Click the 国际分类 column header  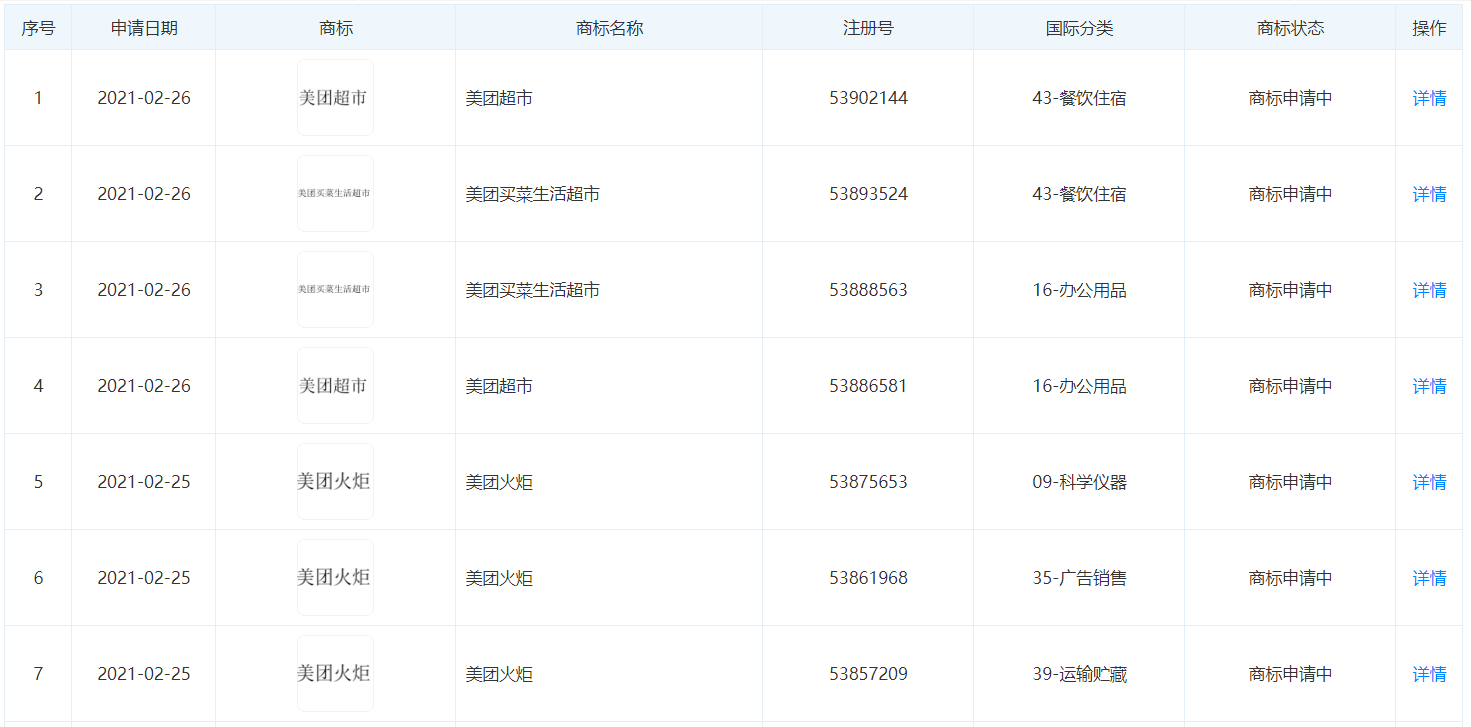[1079, 28]
